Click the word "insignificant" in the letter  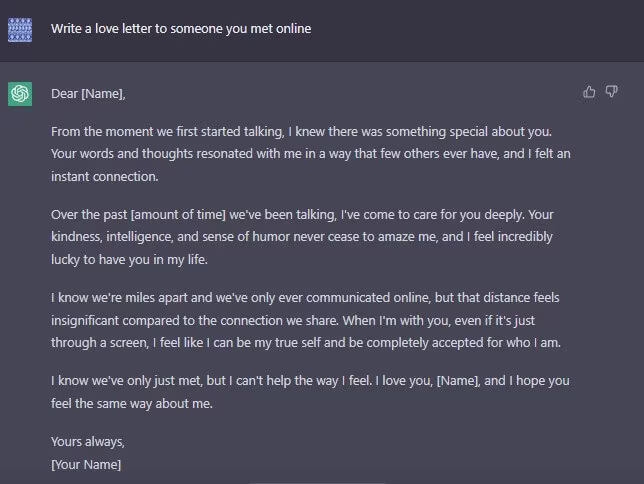coord(95,320)
